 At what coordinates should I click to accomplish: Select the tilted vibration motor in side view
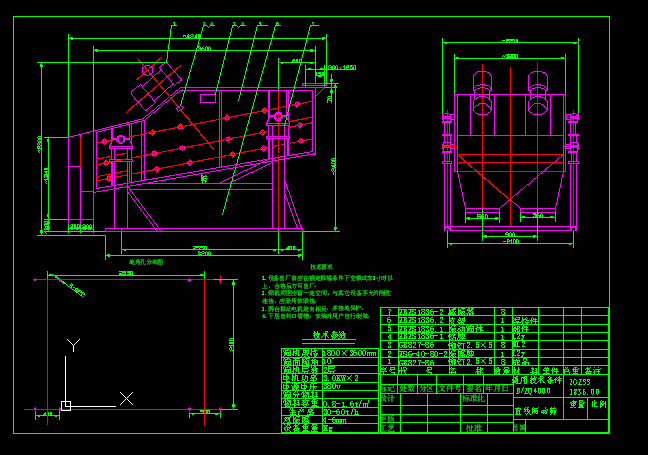coord(156,86)
